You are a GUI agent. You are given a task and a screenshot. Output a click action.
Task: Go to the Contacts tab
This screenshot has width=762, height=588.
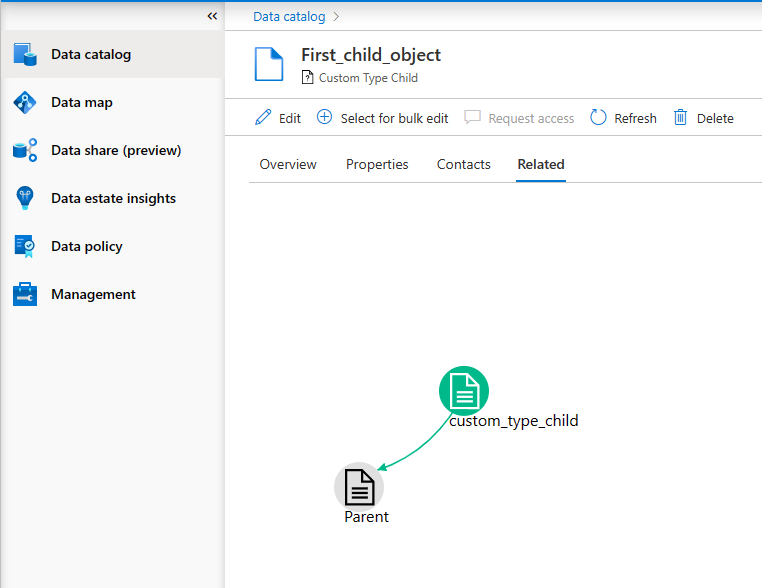pos(464,164)
